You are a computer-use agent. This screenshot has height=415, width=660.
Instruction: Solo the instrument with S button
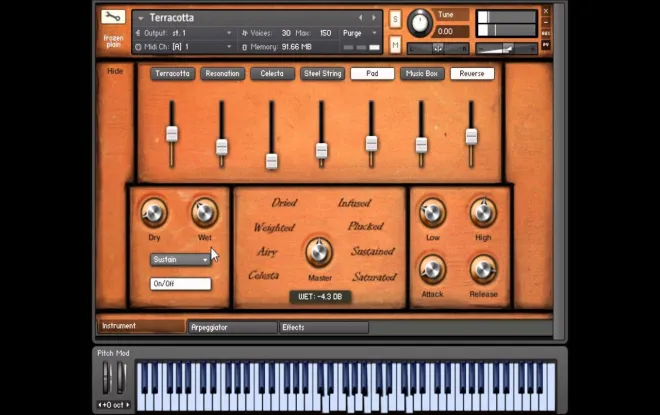pyautogui.click(x=395, y=19)
